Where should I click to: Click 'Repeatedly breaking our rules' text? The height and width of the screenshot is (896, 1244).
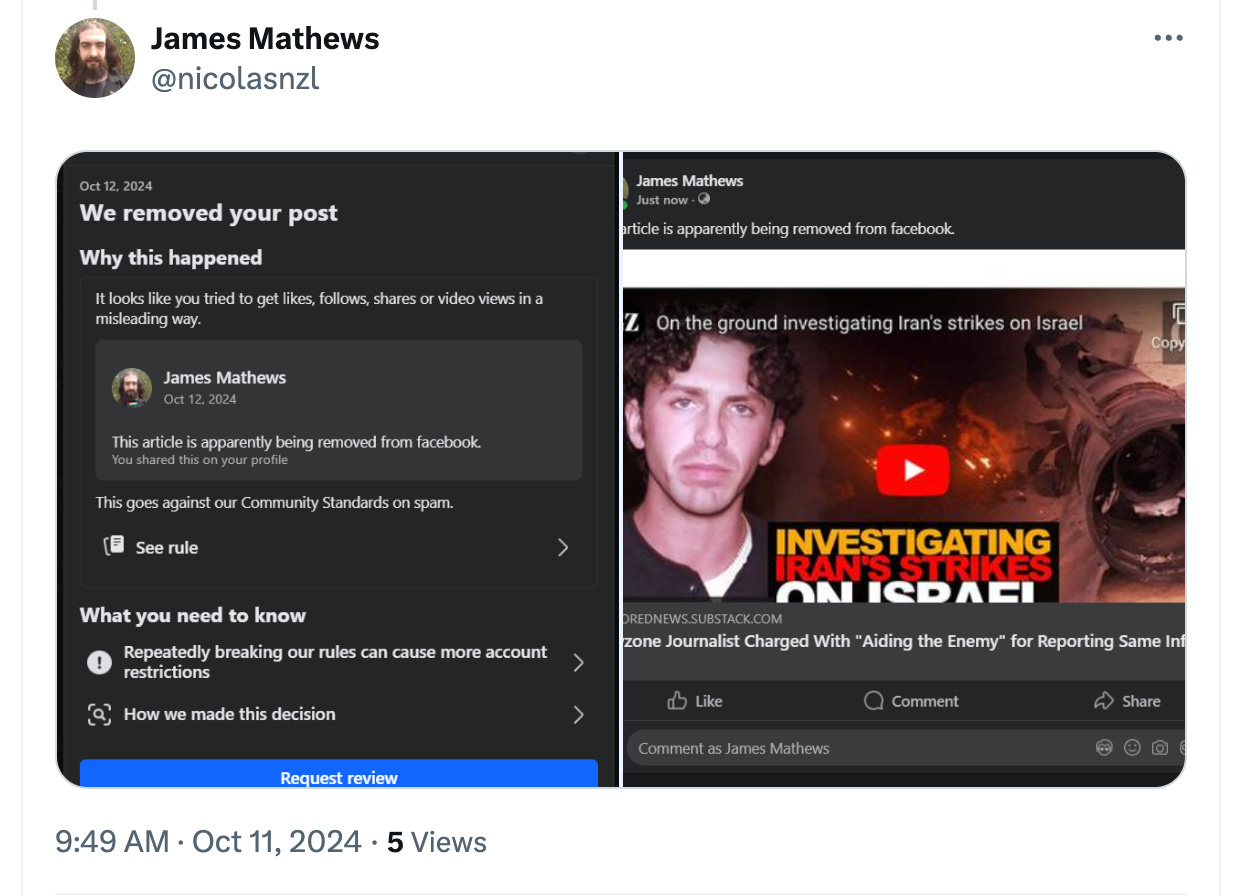pyautogui.click(x=335, y=662)
